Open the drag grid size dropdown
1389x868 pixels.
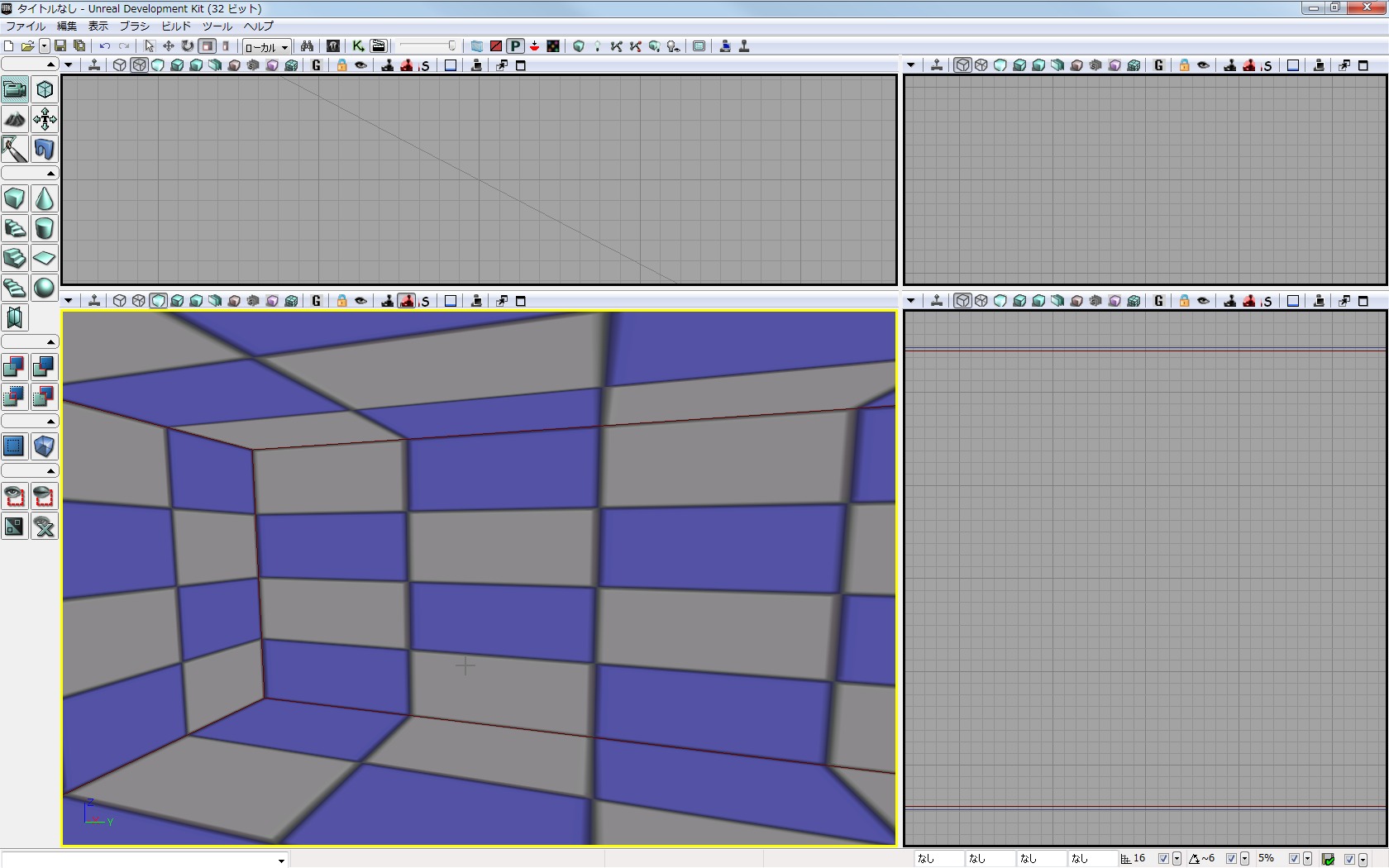tap(1177, 859)
